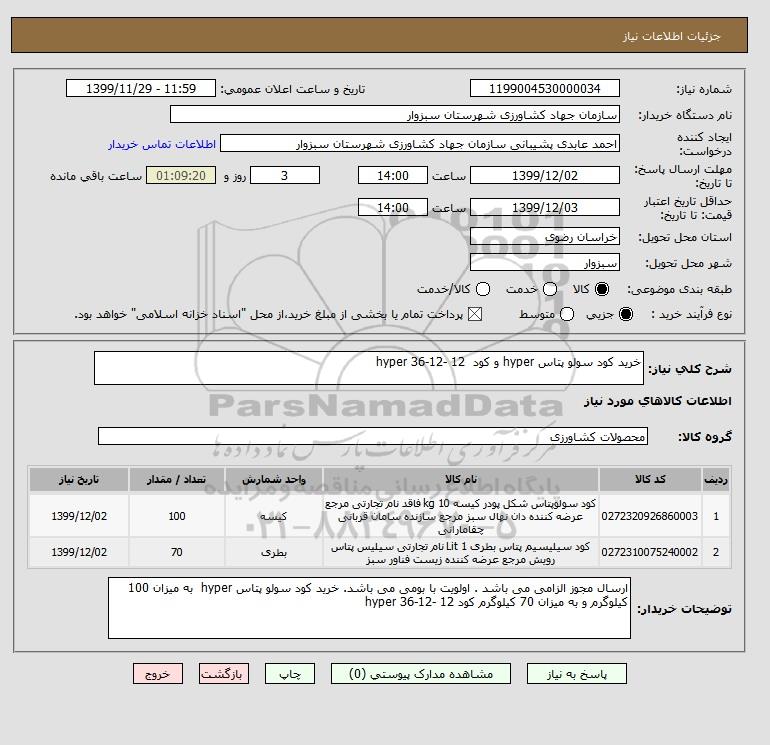Click the response deadline date 1399/12/02 field

[545, 175]
